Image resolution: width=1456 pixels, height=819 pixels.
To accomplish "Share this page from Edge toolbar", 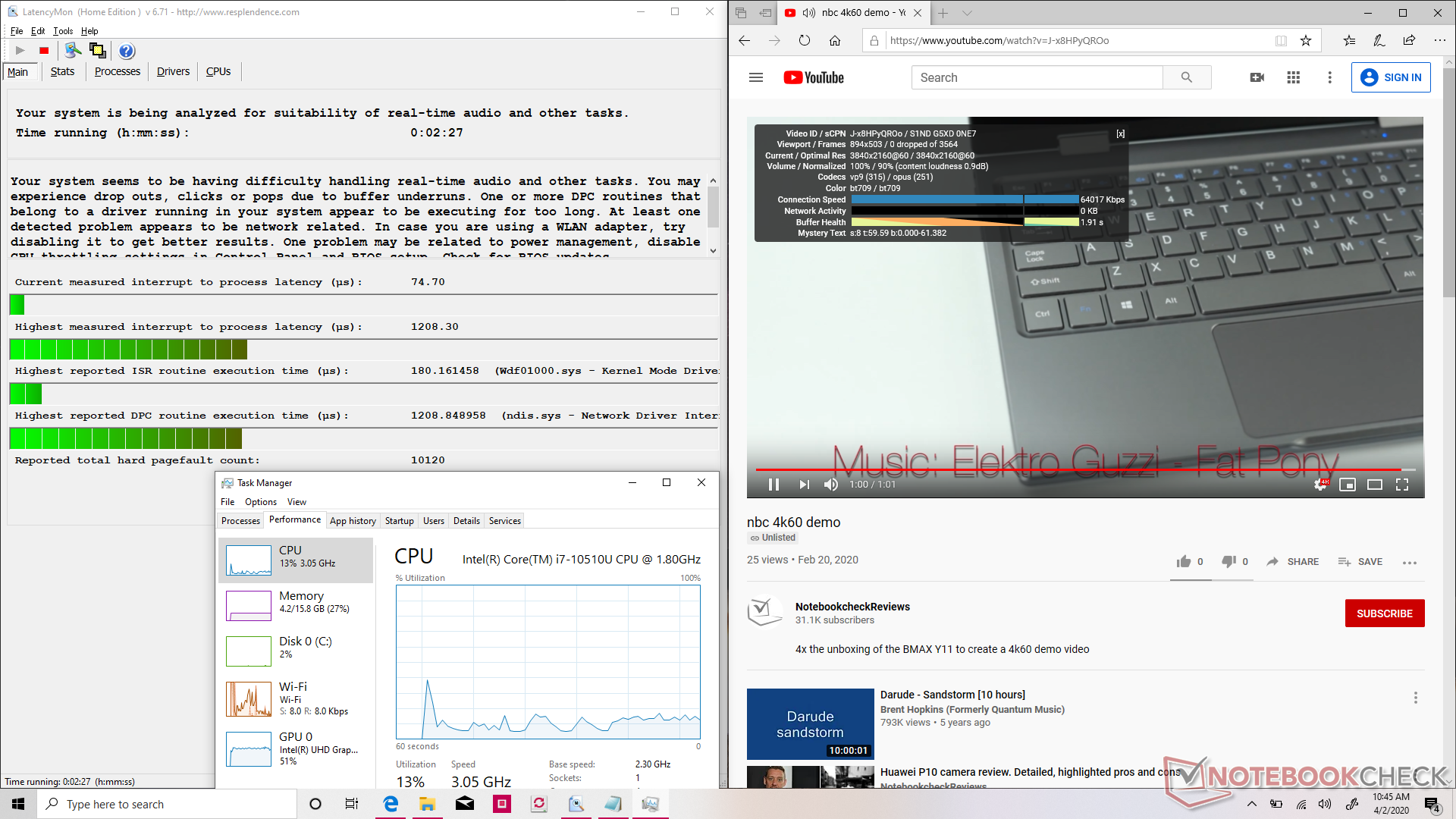I will click(1409, 41).
